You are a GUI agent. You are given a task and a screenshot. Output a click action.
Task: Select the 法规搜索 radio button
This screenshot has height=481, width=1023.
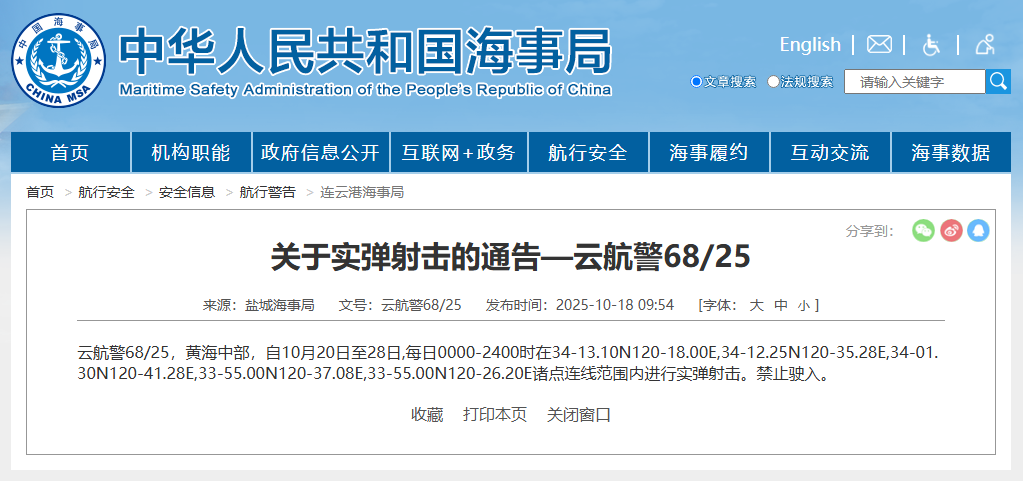[x=773, y=82]
